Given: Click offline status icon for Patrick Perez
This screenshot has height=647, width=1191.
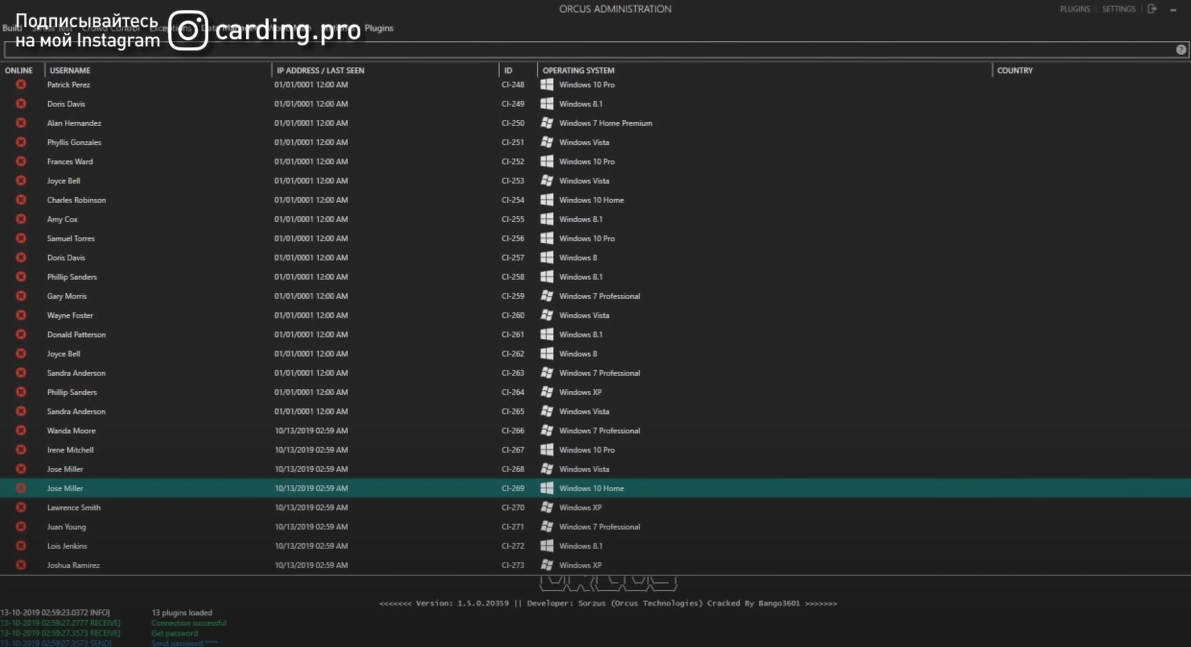Looking at the screenshot, I should click(21, 84).
